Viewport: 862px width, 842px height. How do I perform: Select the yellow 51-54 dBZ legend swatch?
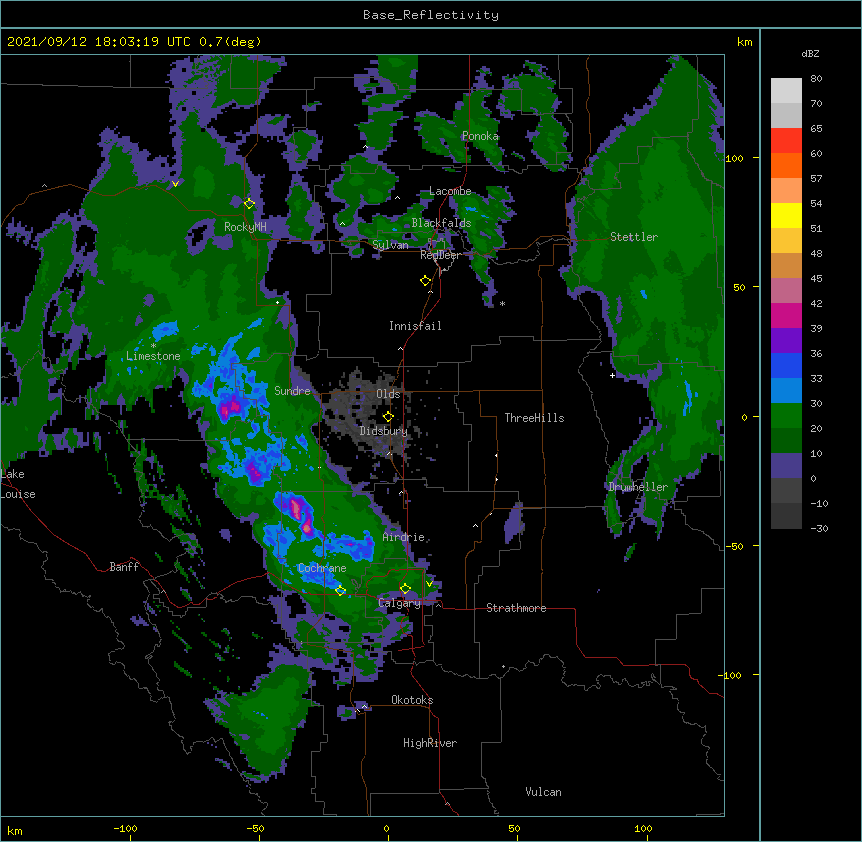[786, 215]
